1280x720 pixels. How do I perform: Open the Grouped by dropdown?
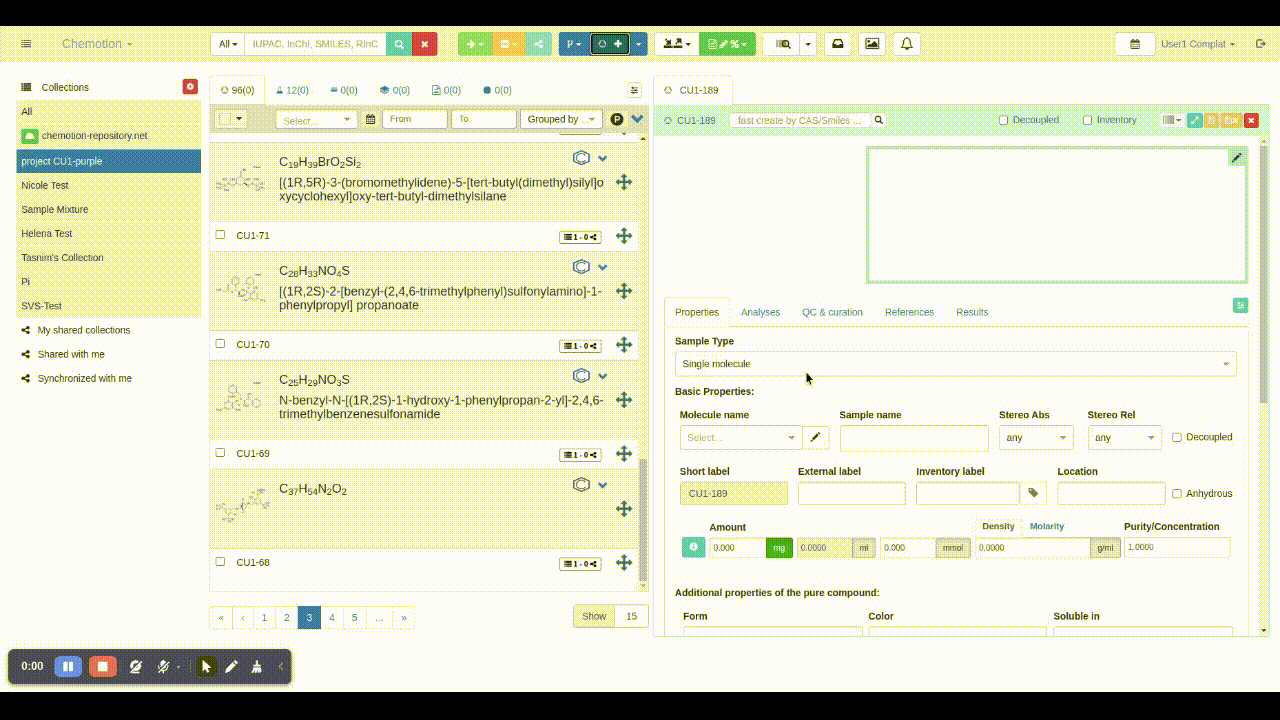coord(560,119)
